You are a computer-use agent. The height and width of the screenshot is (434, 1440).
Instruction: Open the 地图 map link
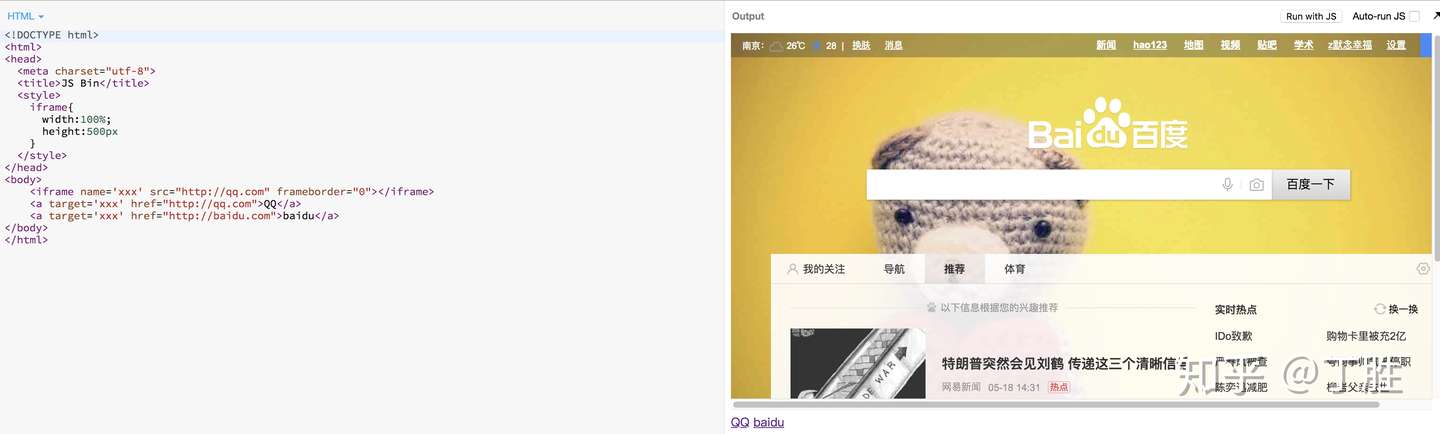1194,45
